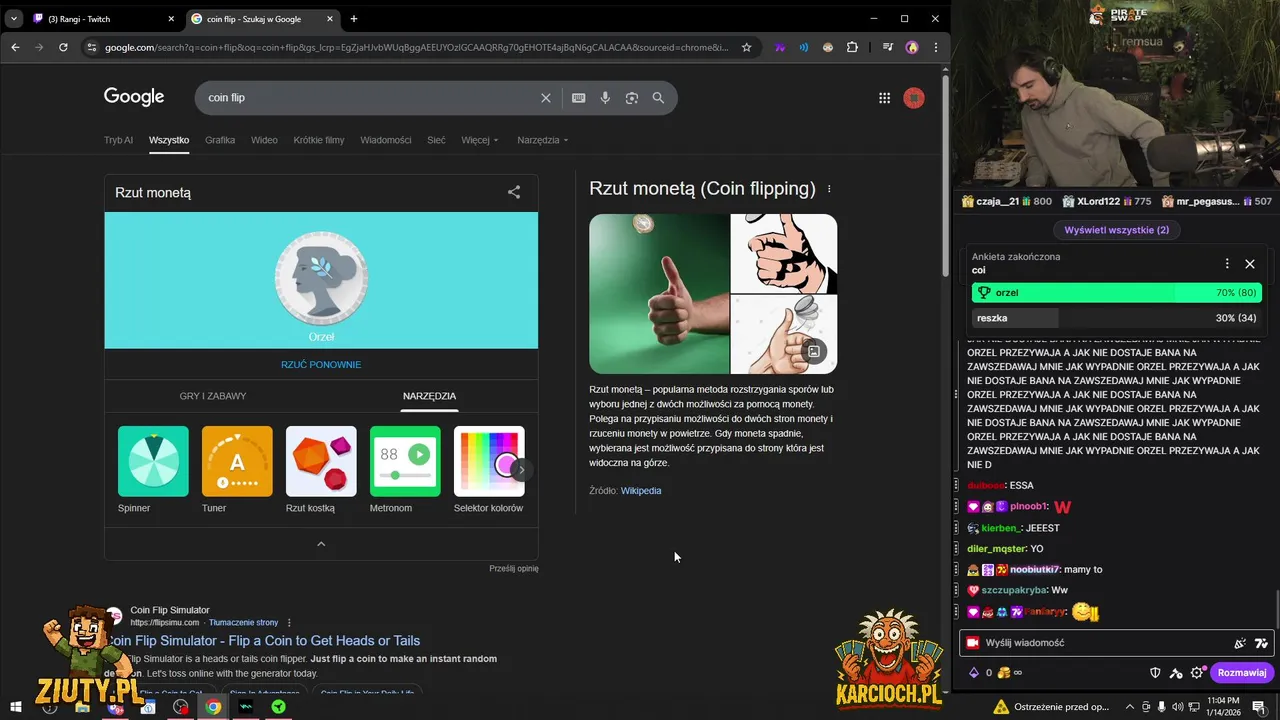Go back using the browser back arrow

[x=15, y=47]
